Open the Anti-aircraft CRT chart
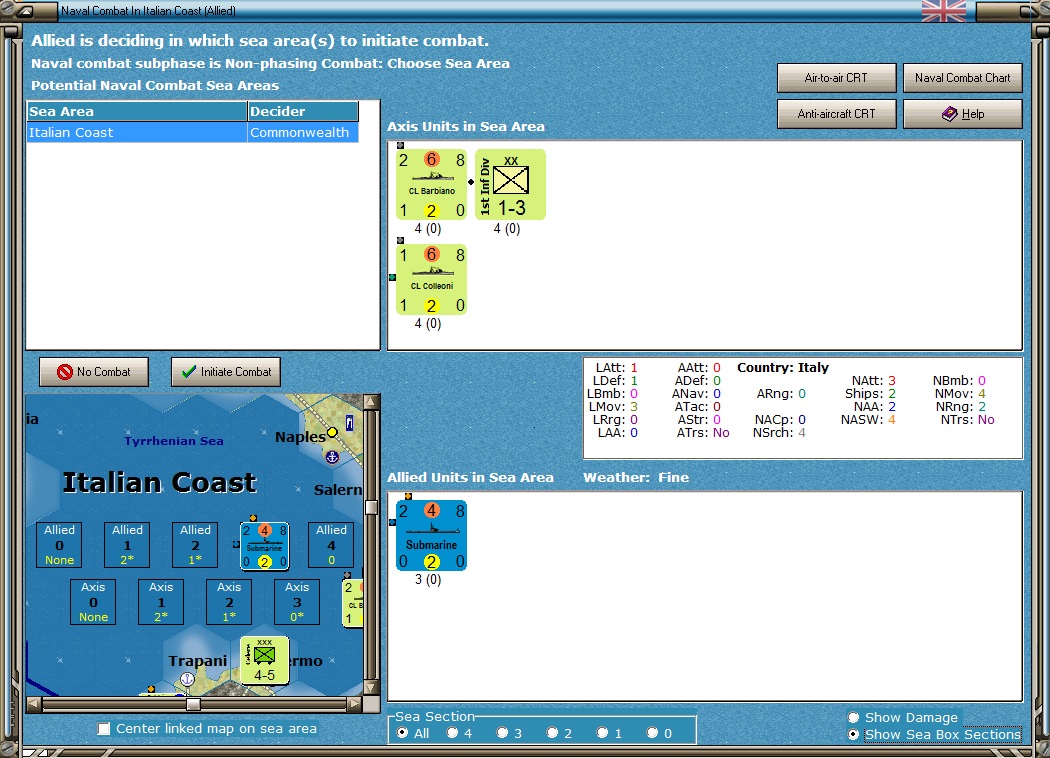1050x758 pixels. click(836, 114)
